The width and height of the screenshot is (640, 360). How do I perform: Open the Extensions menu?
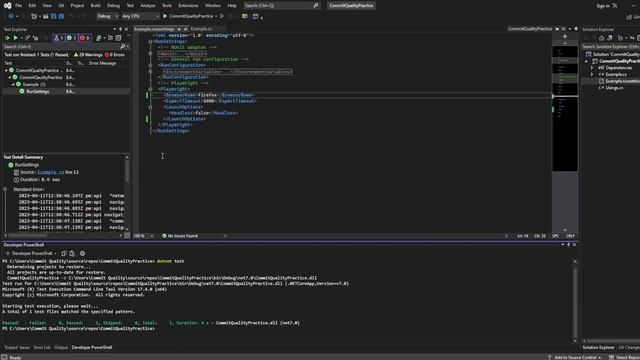188,6
